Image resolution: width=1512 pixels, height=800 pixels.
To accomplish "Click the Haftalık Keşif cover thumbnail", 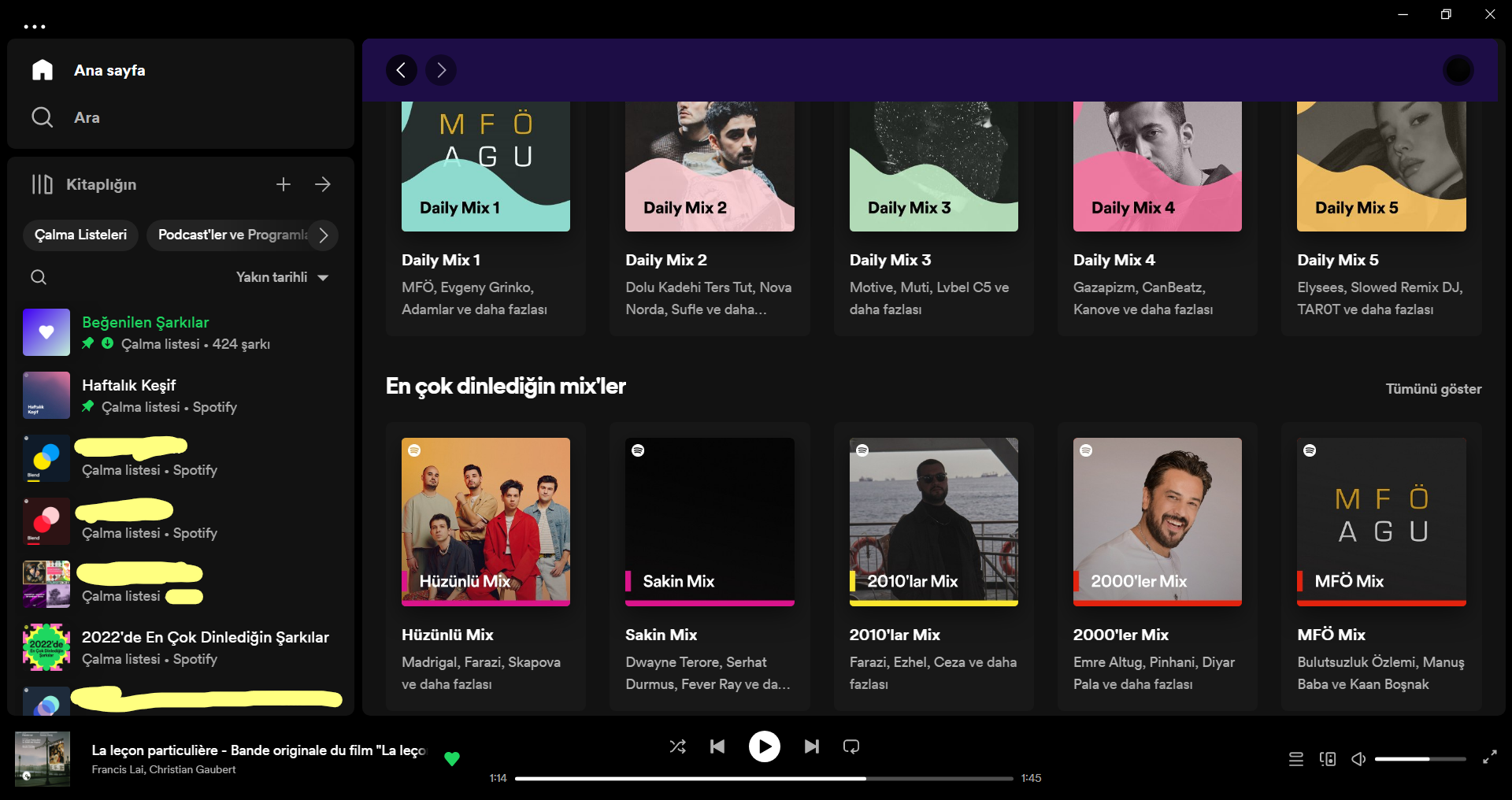I will [x=46, y=395].
